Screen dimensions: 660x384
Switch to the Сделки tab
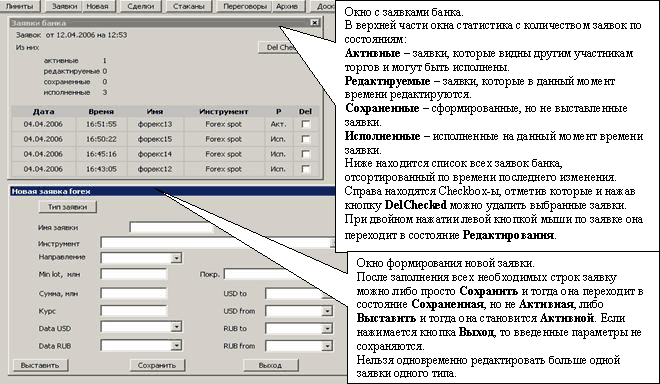141,6
